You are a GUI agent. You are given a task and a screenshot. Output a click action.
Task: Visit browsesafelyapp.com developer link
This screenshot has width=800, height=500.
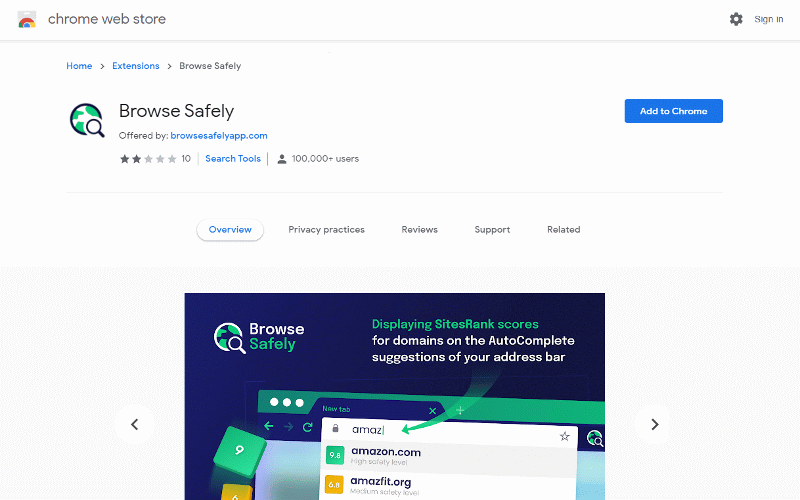coord(218,136)
